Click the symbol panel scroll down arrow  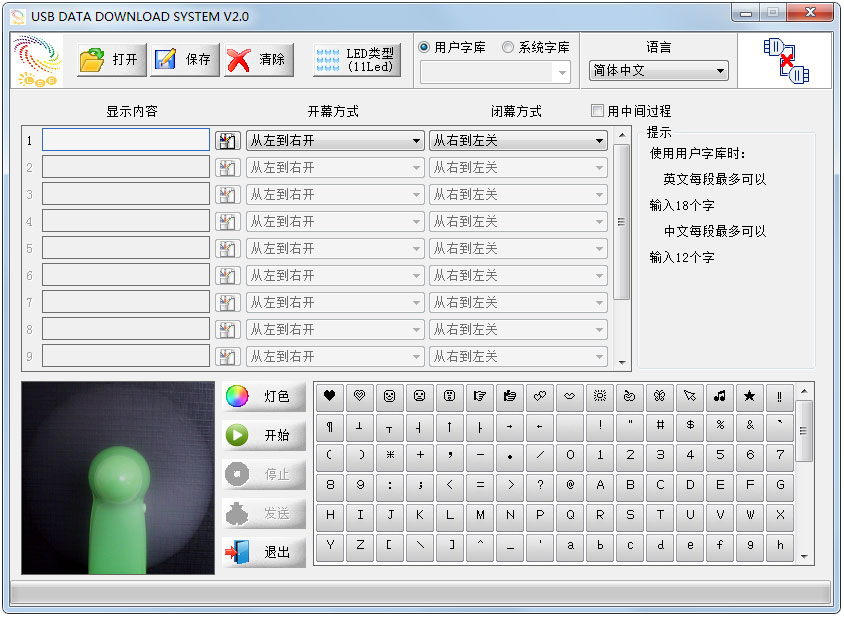click(804, 557)
